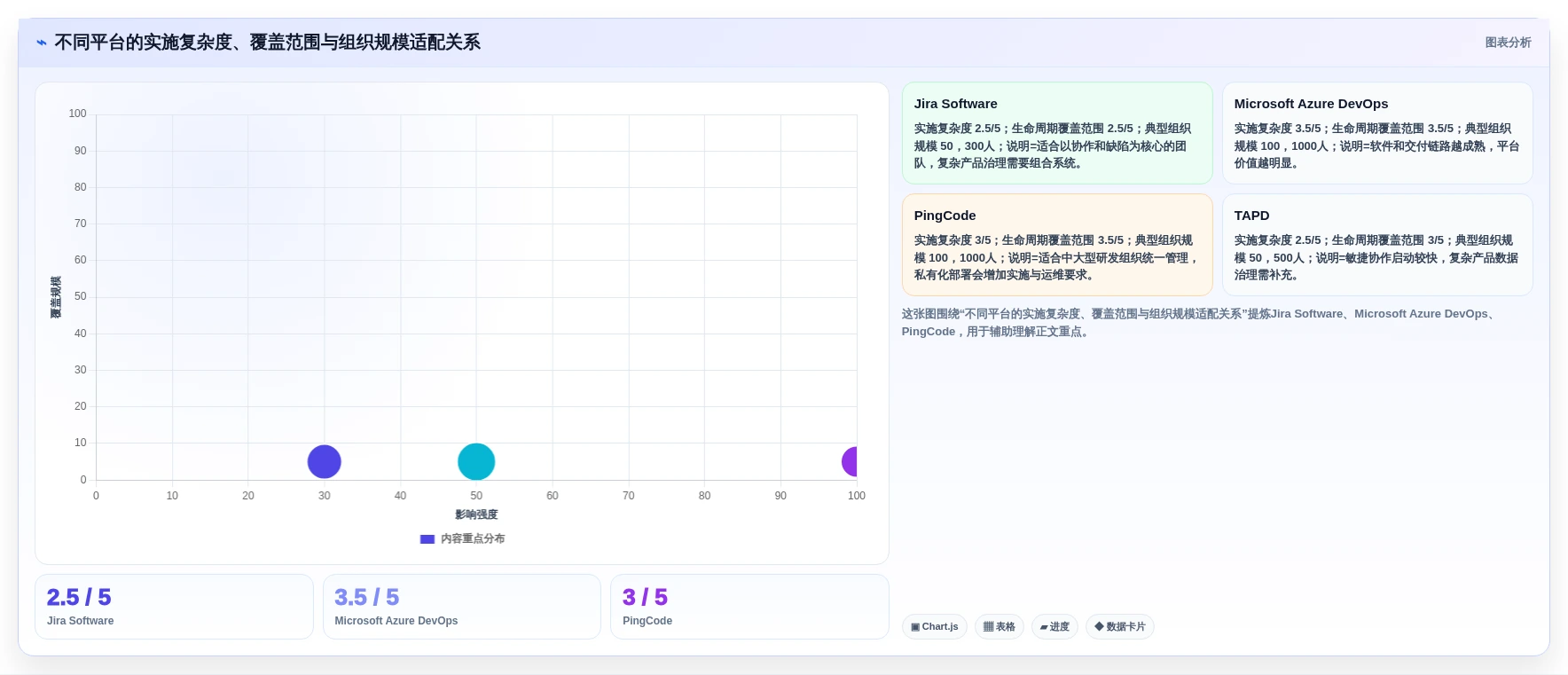Click the 图表分析 label in the header
This screenshot has height=675, width=1568.
click(x=1508, y=43)
